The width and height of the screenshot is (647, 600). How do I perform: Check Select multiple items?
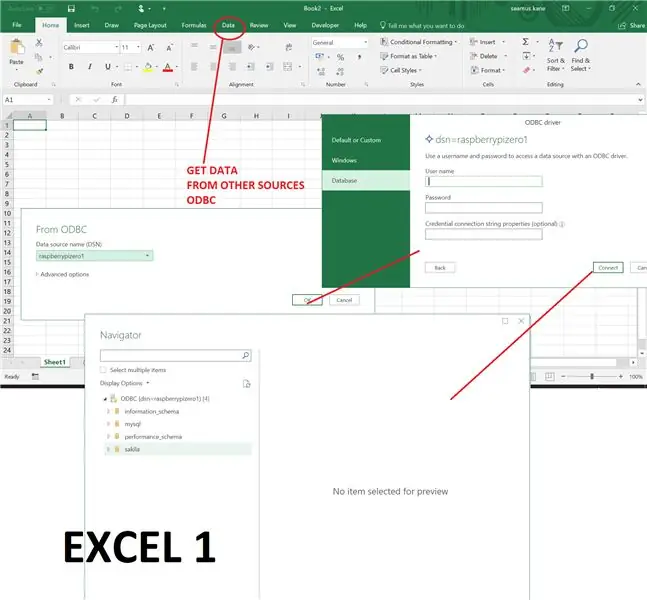103,370
